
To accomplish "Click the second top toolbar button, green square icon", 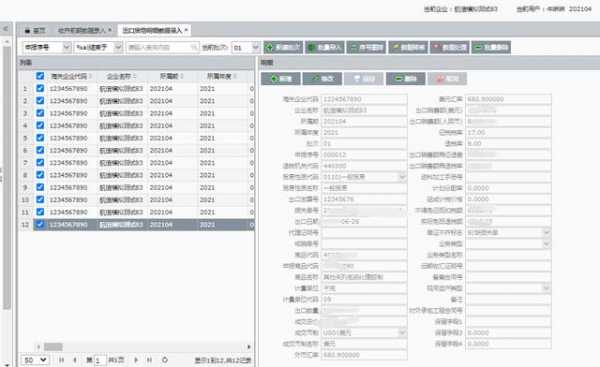I will [325, 47].
